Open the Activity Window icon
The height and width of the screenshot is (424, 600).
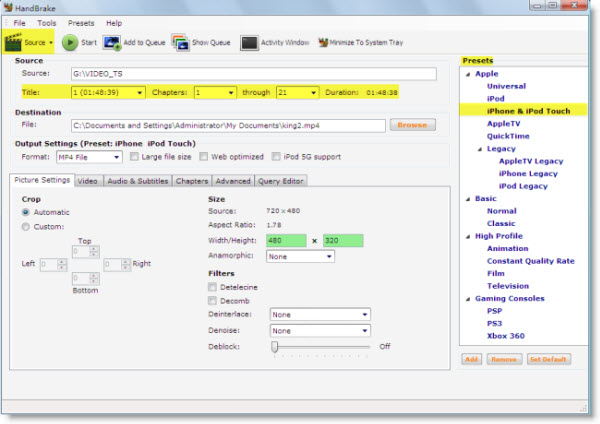[249, 43]
